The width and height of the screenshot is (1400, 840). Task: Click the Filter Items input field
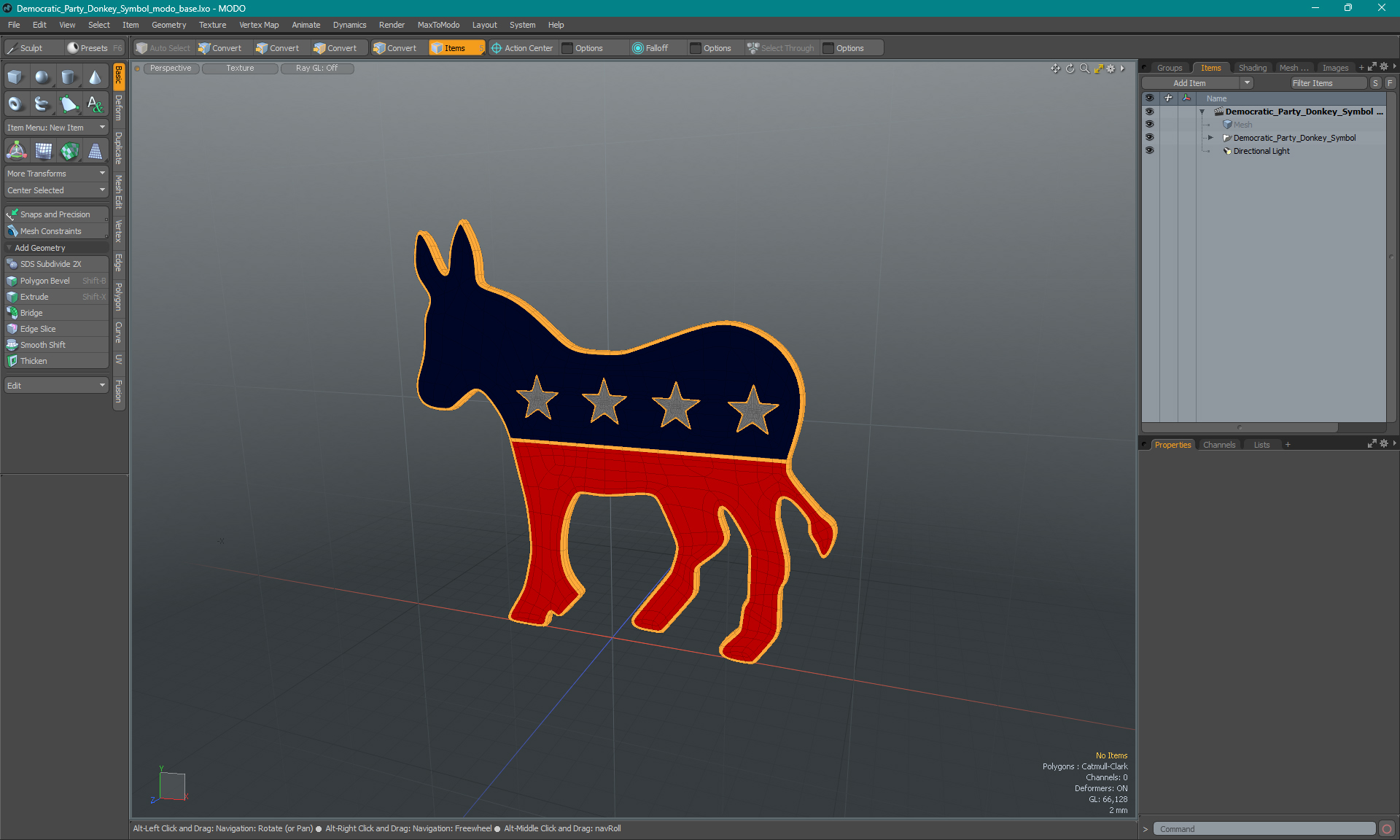1327,83
